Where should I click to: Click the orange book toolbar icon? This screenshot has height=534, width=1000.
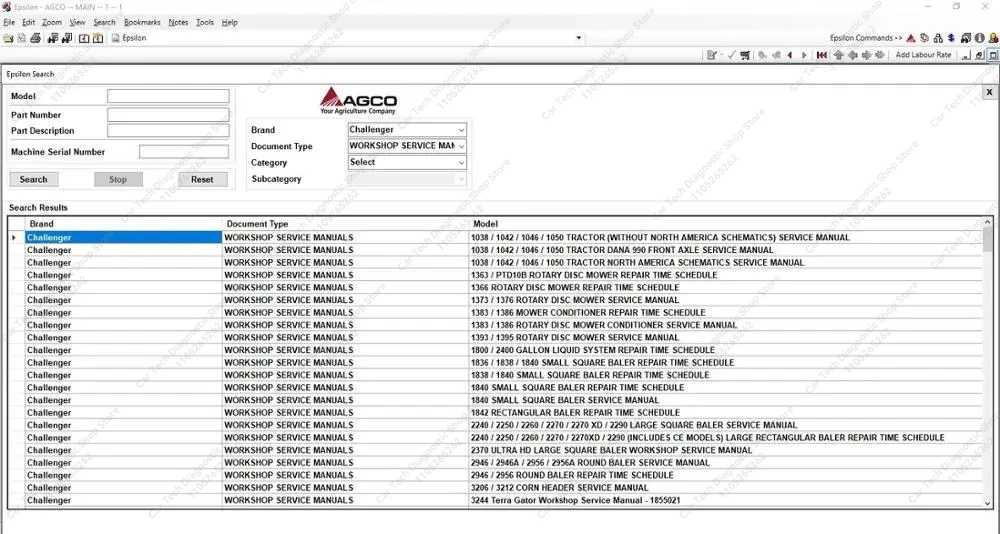point(98,38)
